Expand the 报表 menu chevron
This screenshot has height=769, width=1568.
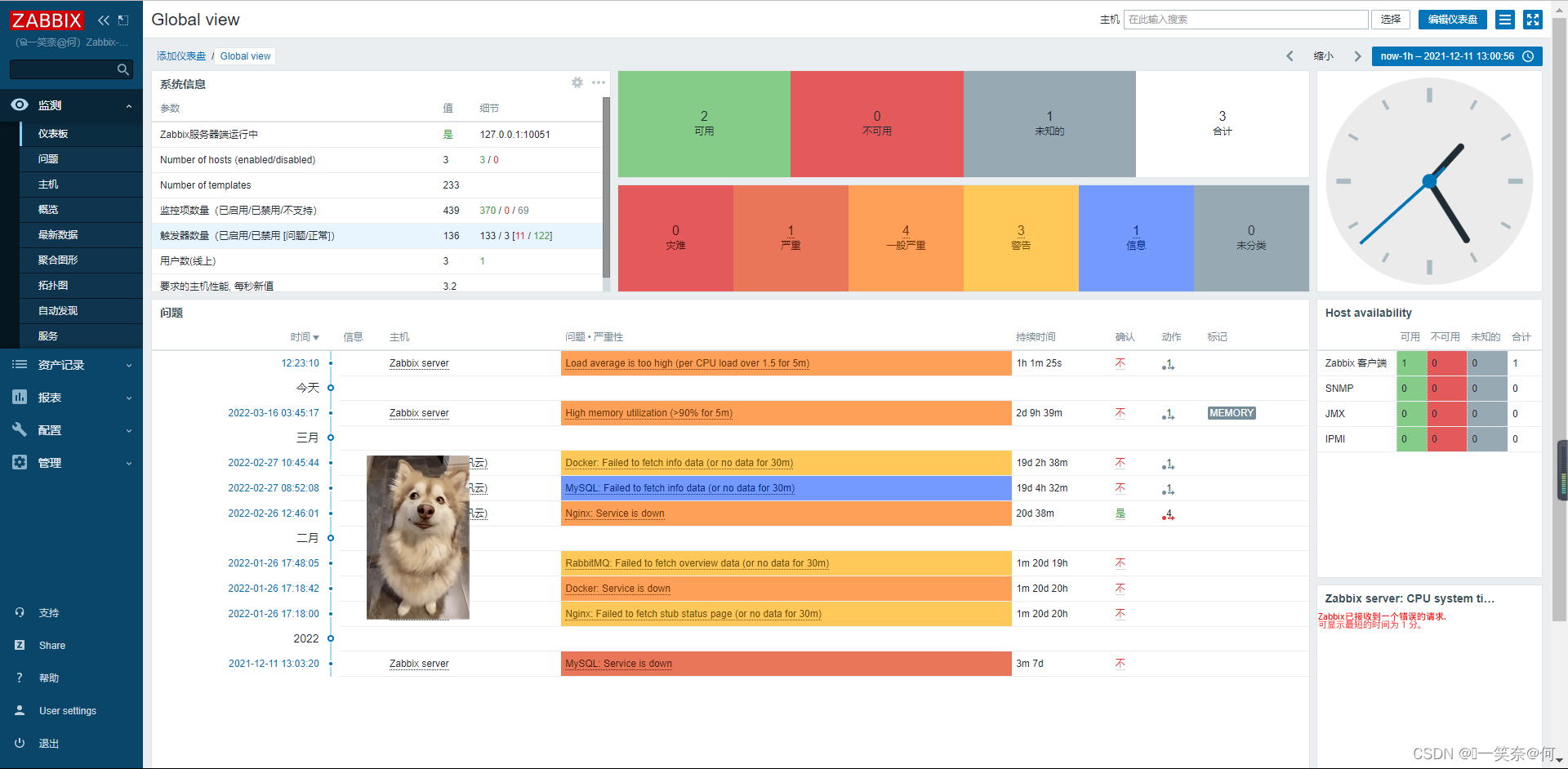pyautogui.click(x=129, y=398)
